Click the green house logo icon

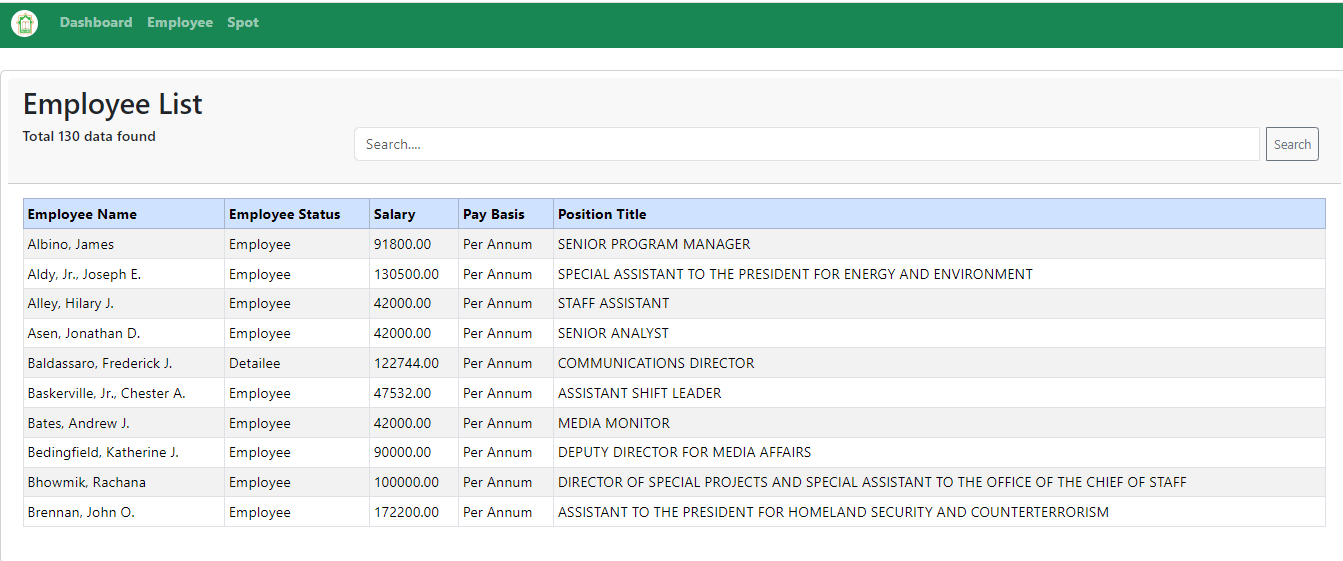24,23
